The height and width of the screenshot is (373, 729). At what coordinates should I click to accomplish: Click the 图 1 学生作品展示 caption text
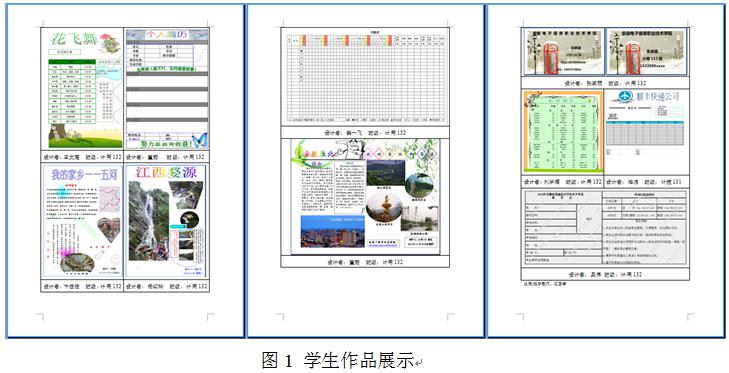(338, 360)
